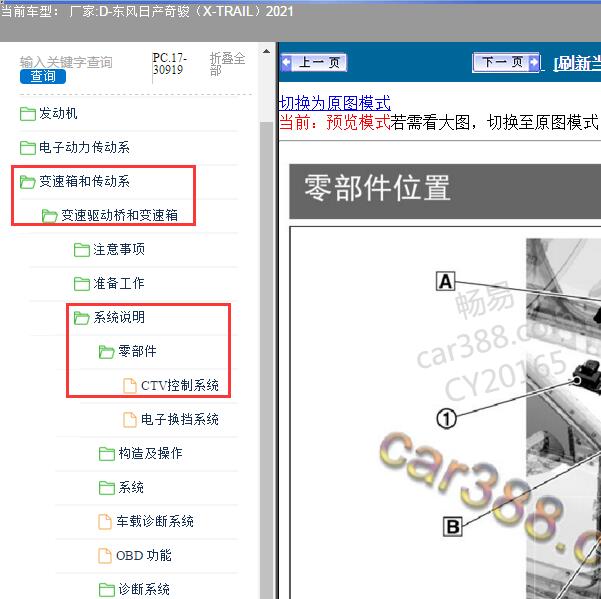Viewport: 601px width, 599px height.
Task: Click the 查询 search button
Action: (x=43, y=76)
